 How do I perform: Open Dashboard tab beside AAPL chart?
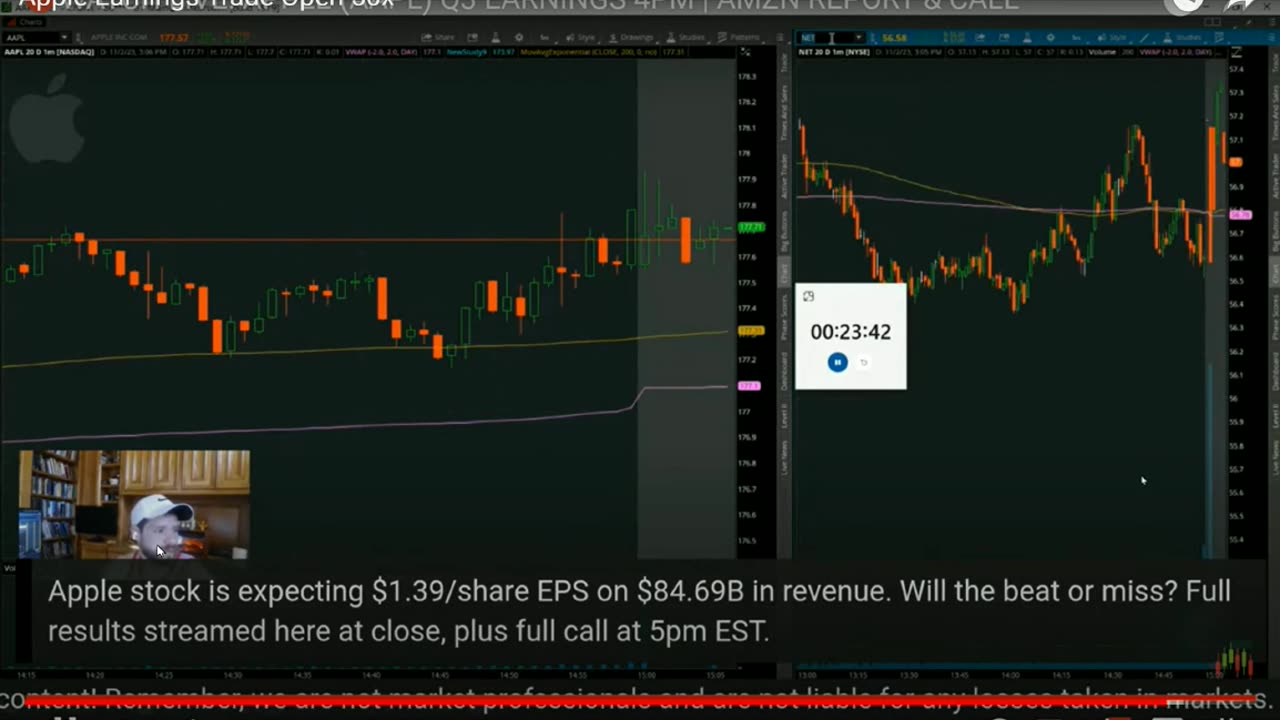(784, 372)
